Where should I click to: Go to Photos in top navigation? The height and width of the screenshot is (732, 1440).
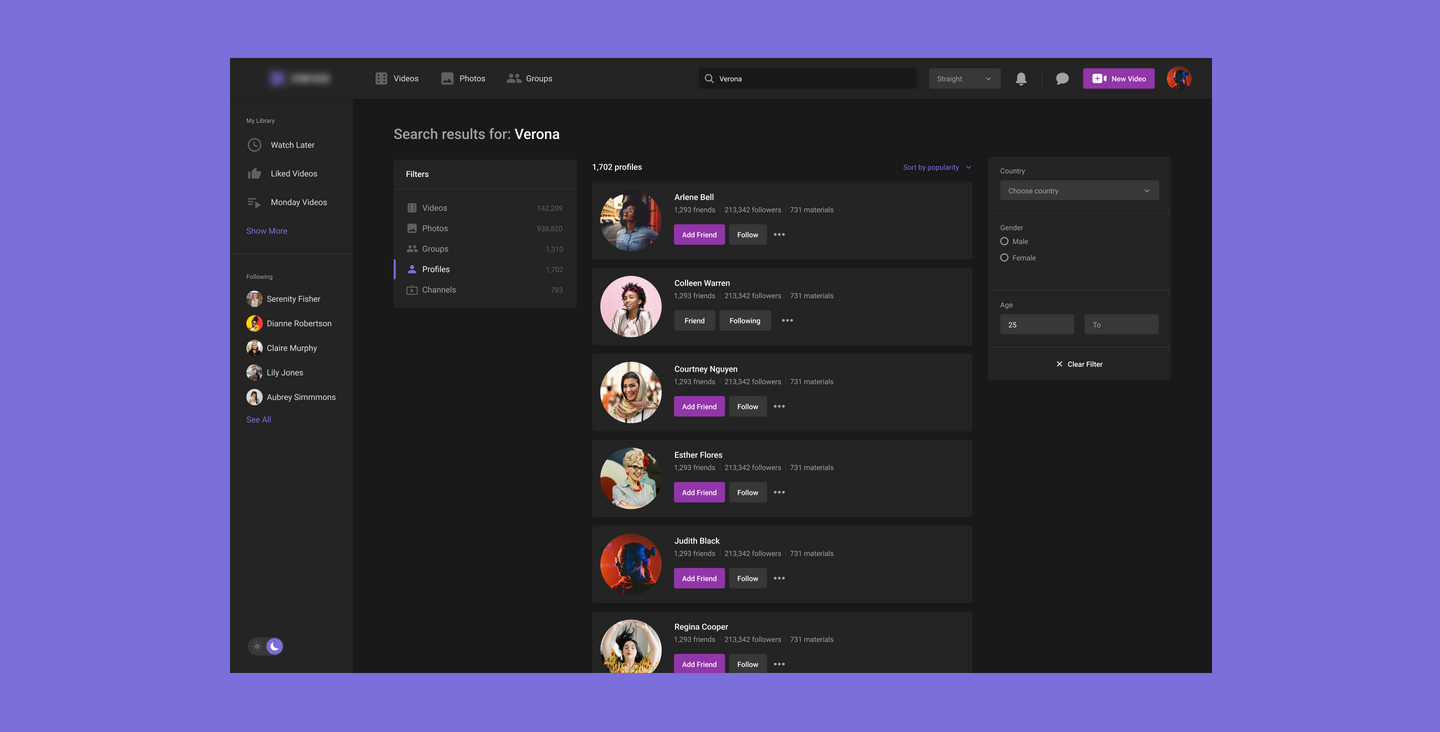[x=463, y=79]
